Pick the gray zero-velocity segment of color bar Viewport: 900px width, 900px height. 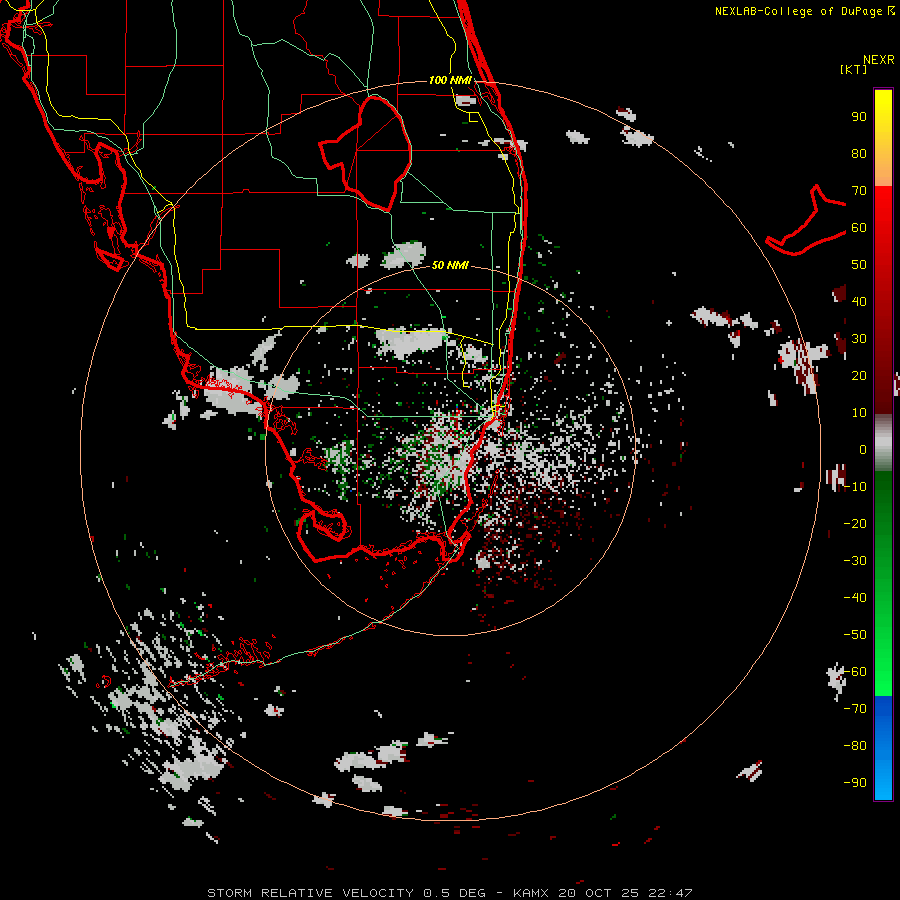883,442
